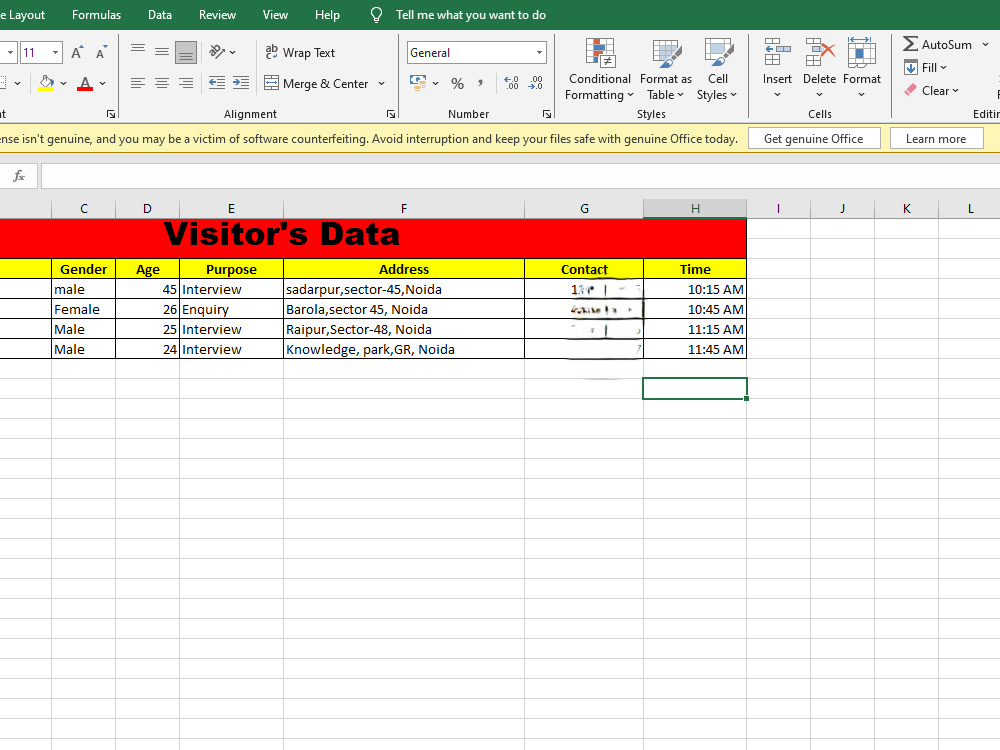Image resolution: width=1000 pixels, height=750 pixels.
Task: Decrease decimal places
Action: [x=536, y=83]
